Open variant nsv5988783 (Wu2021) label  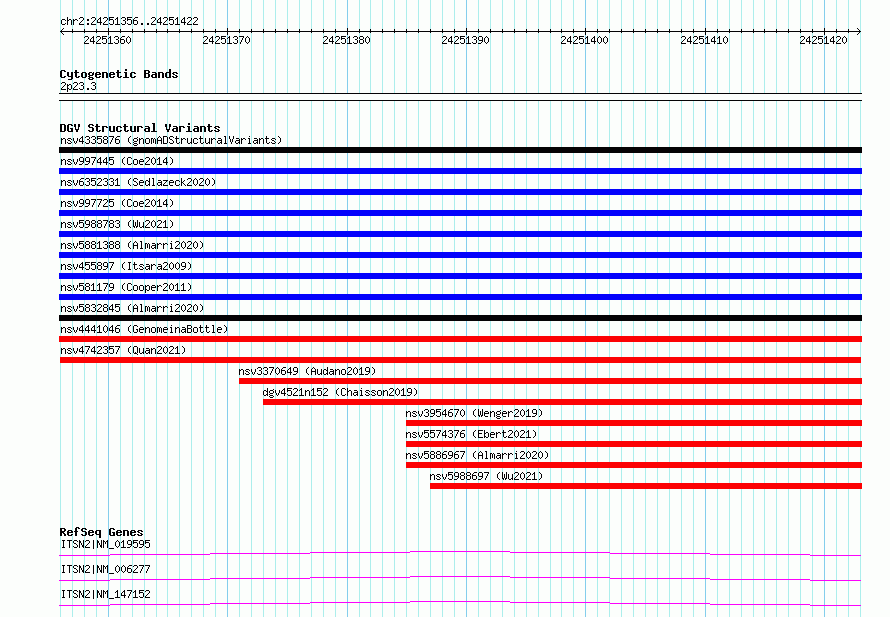117,224
